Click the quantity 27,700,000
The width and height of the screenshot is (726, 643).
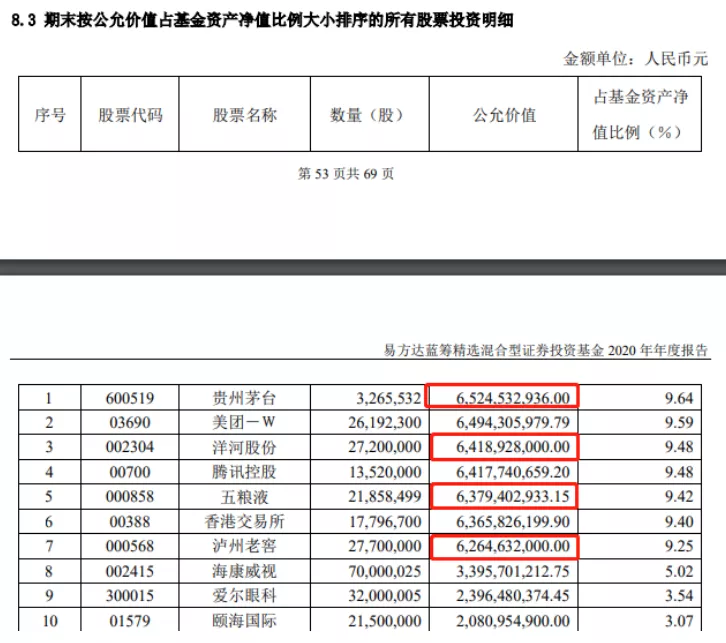point(385,546)
